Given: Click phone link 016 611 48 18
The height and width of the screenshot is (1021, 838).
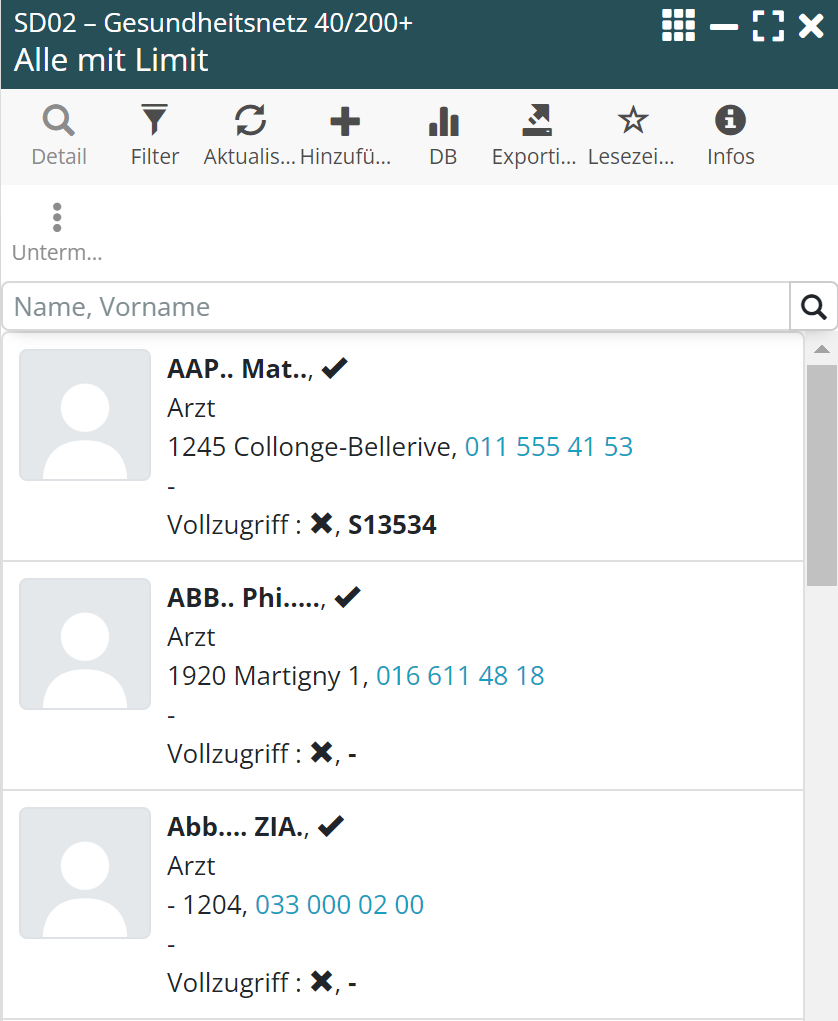Looking at the screenshot, I should pyautogui.click(x=460, y=676).
